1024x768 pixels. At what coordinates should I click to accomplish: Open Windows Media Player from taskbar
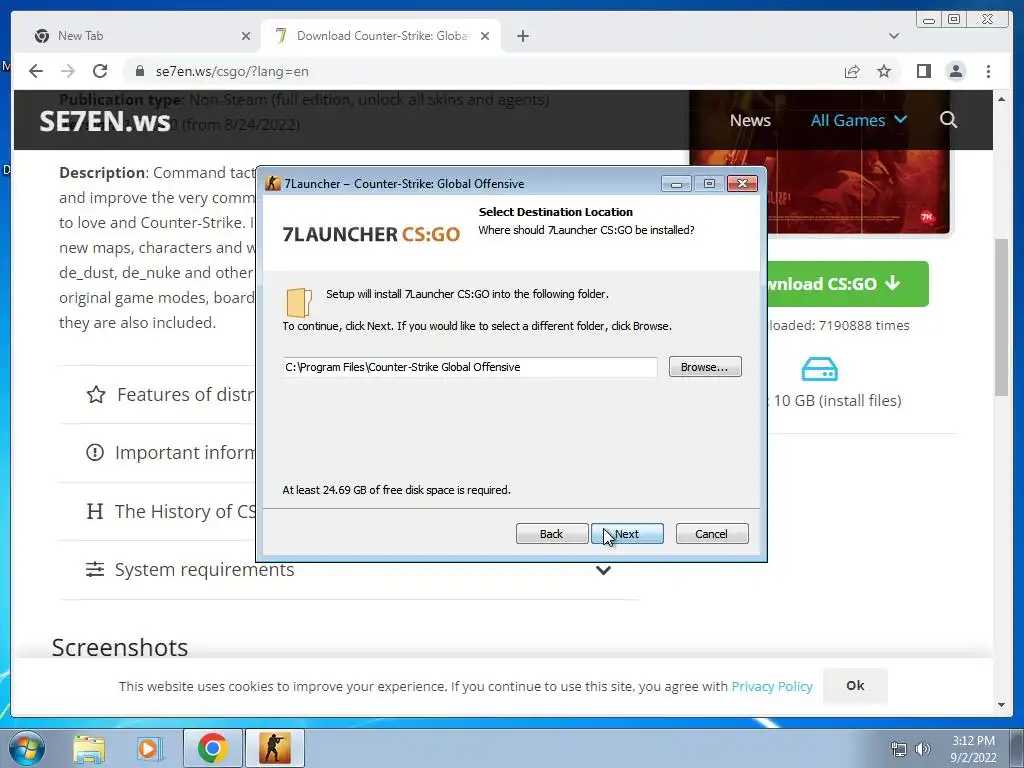click(149, 748)
